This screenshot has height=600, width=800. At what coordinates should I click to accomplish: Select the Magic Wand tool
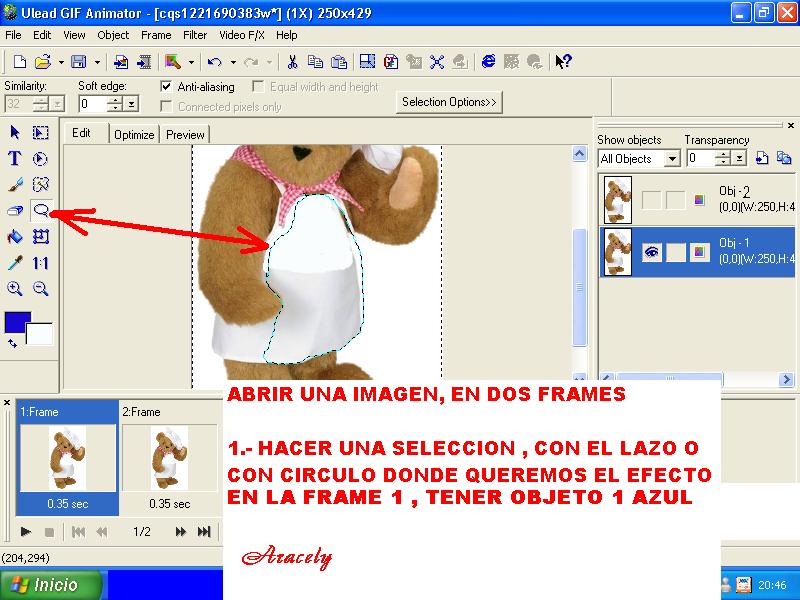41,184
